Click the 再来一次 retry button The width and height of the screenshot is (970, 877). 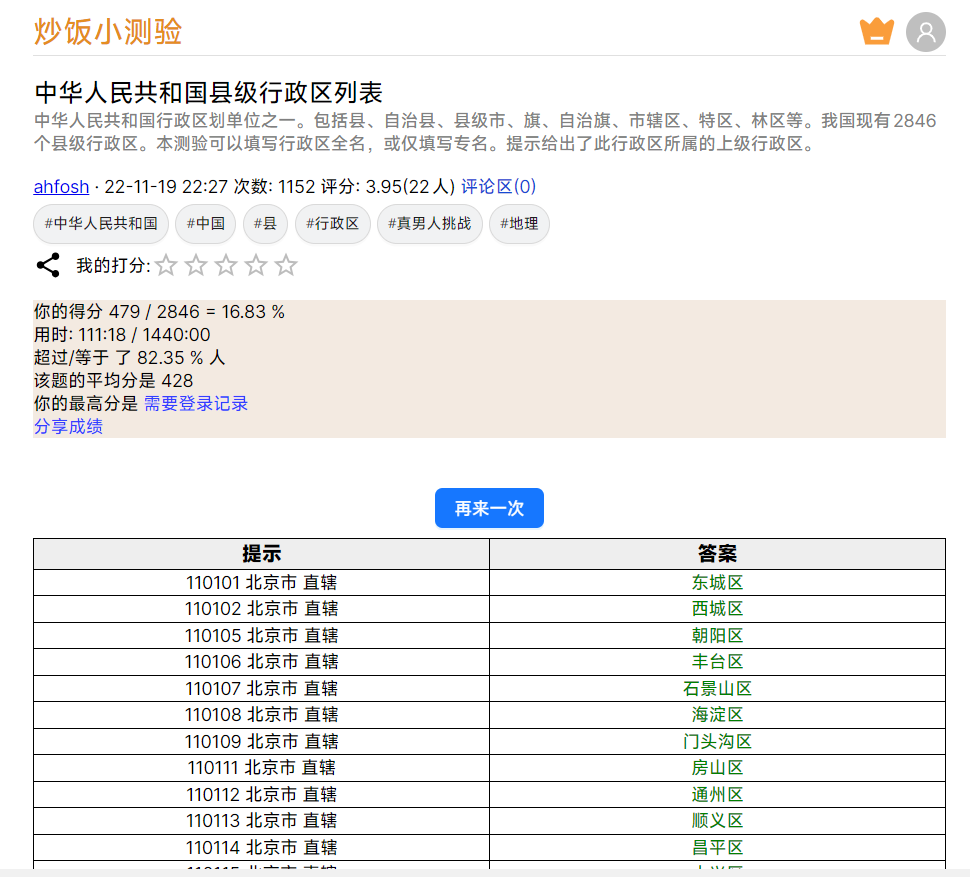tap(489, 508)
